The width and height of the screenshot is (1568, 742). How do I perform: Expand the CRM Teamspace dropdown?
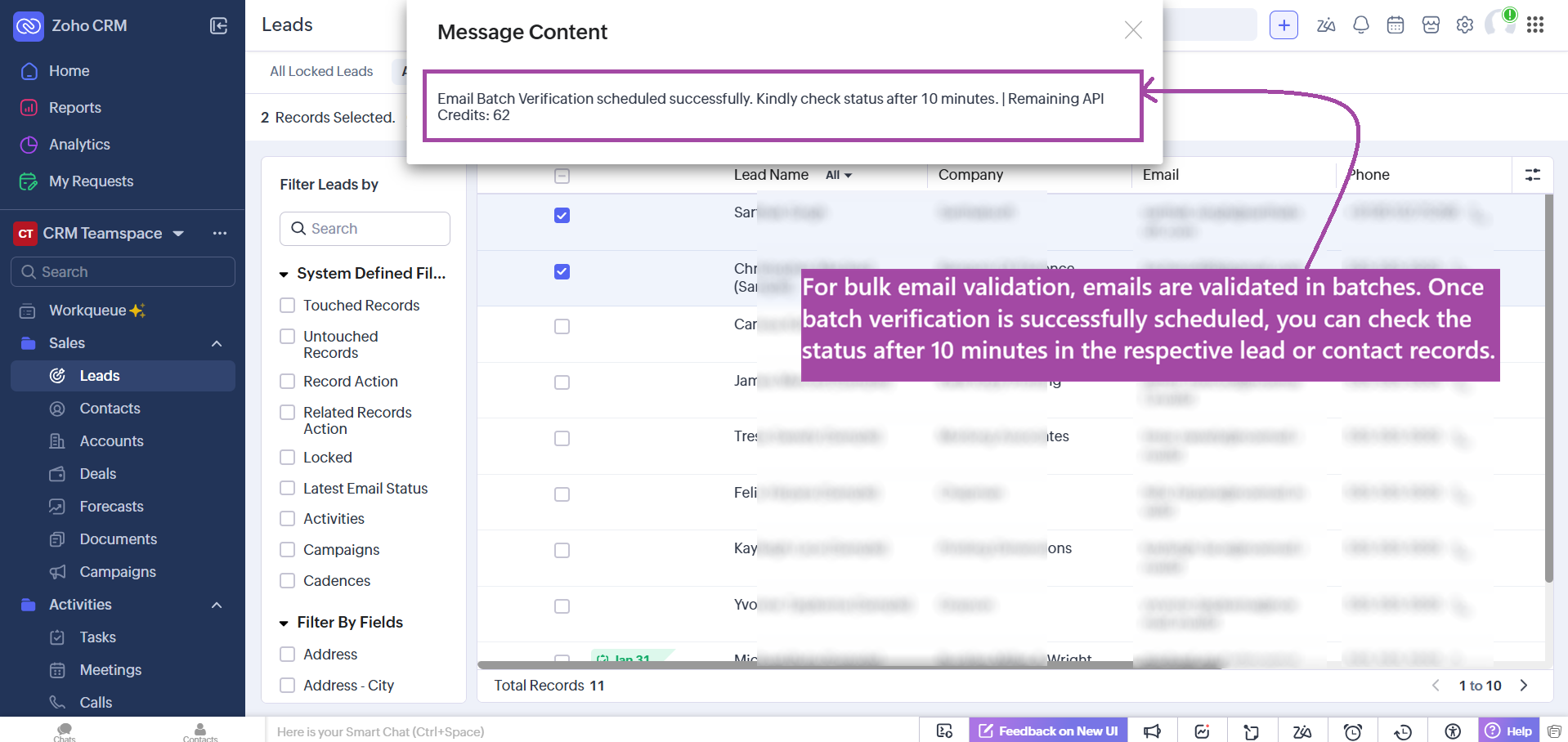coord(178,234)
